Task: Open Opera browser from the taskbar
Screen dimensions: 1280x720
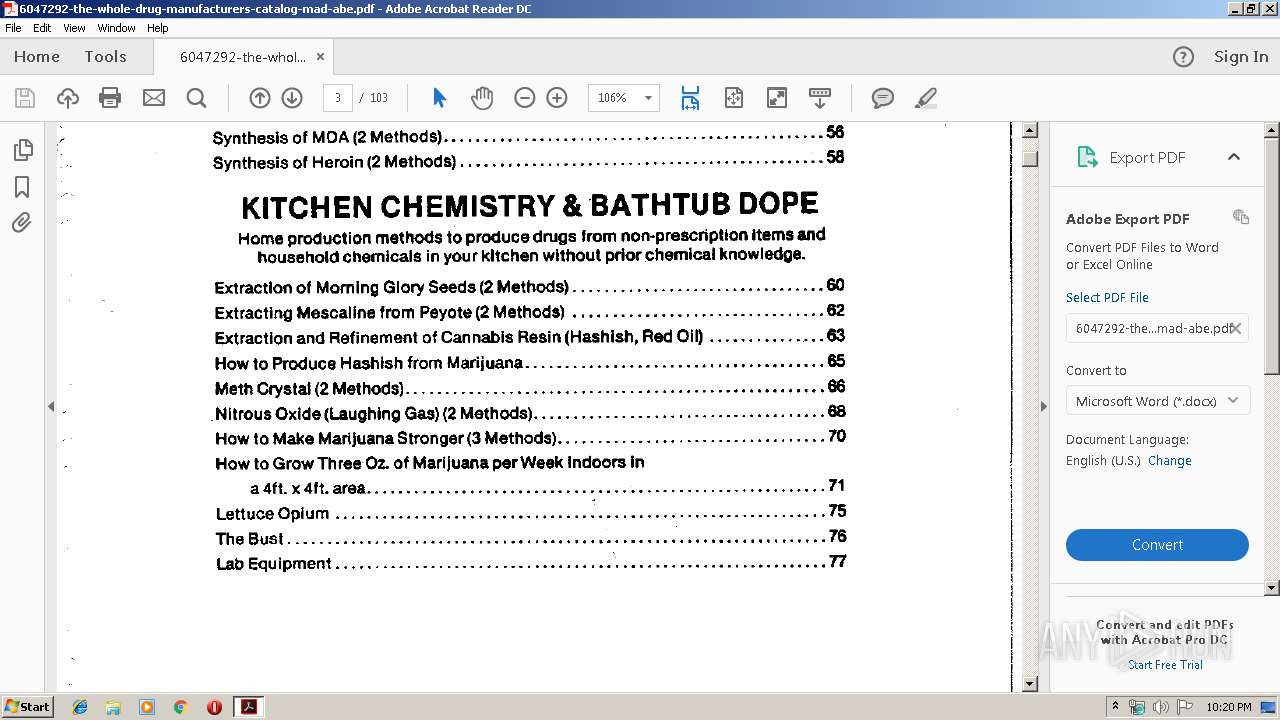Action: click(x=214, y=707)
